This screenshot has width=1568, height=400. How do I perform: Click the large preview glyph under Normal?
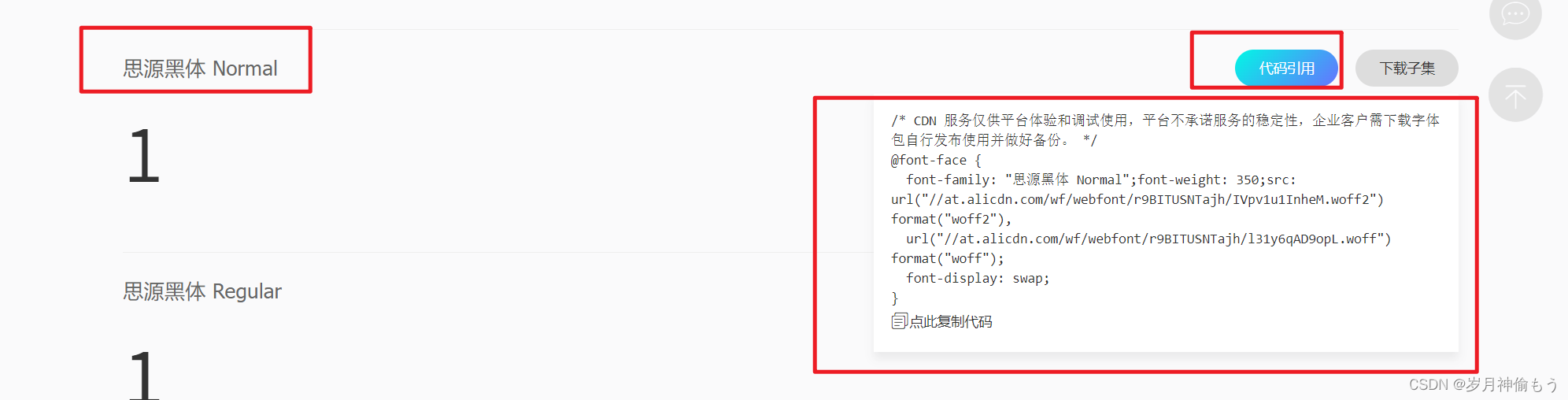144,157
